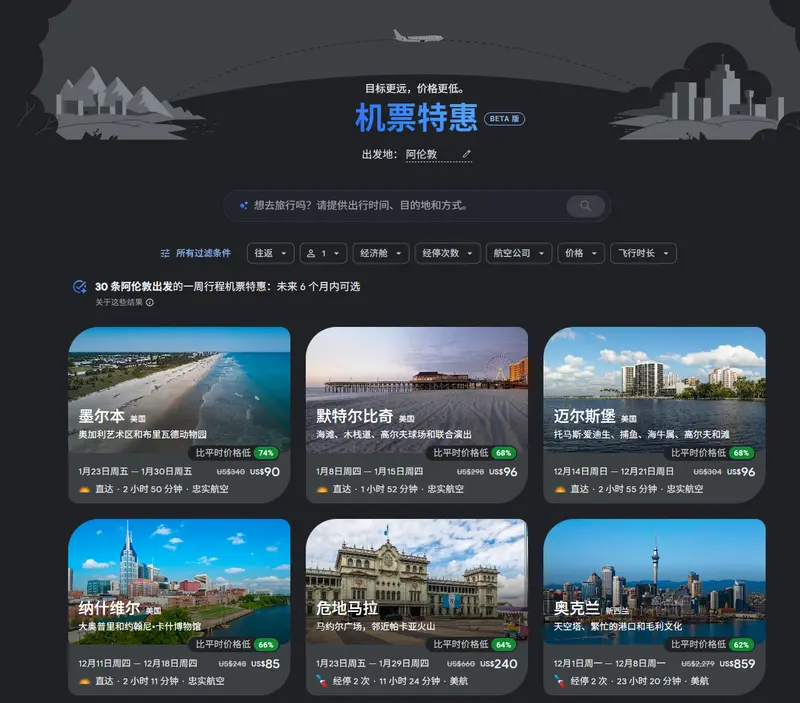Click the airline logo on the Auckland card

(560, 681)
